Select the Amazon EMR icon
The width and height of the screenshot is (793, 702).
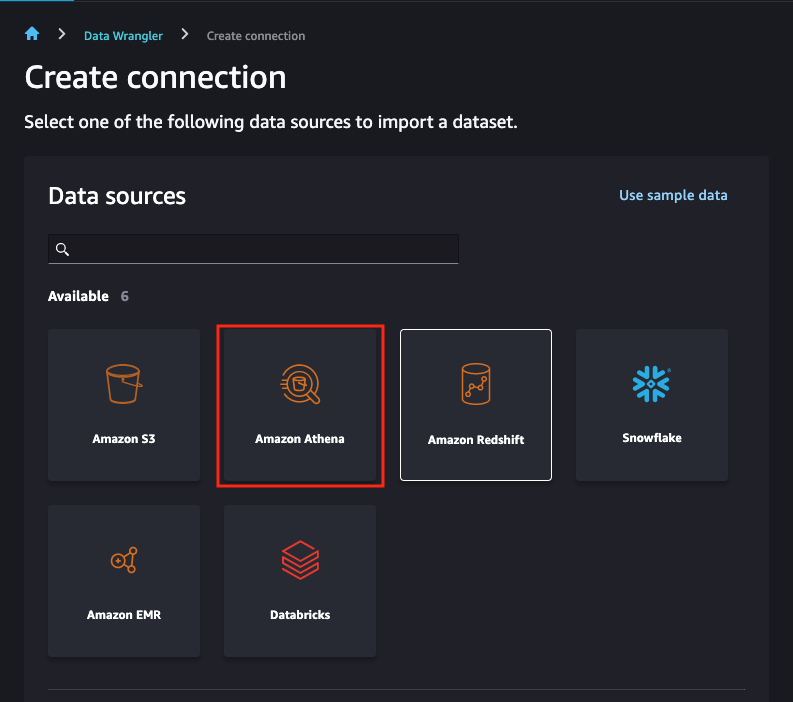tap(124, 560)
